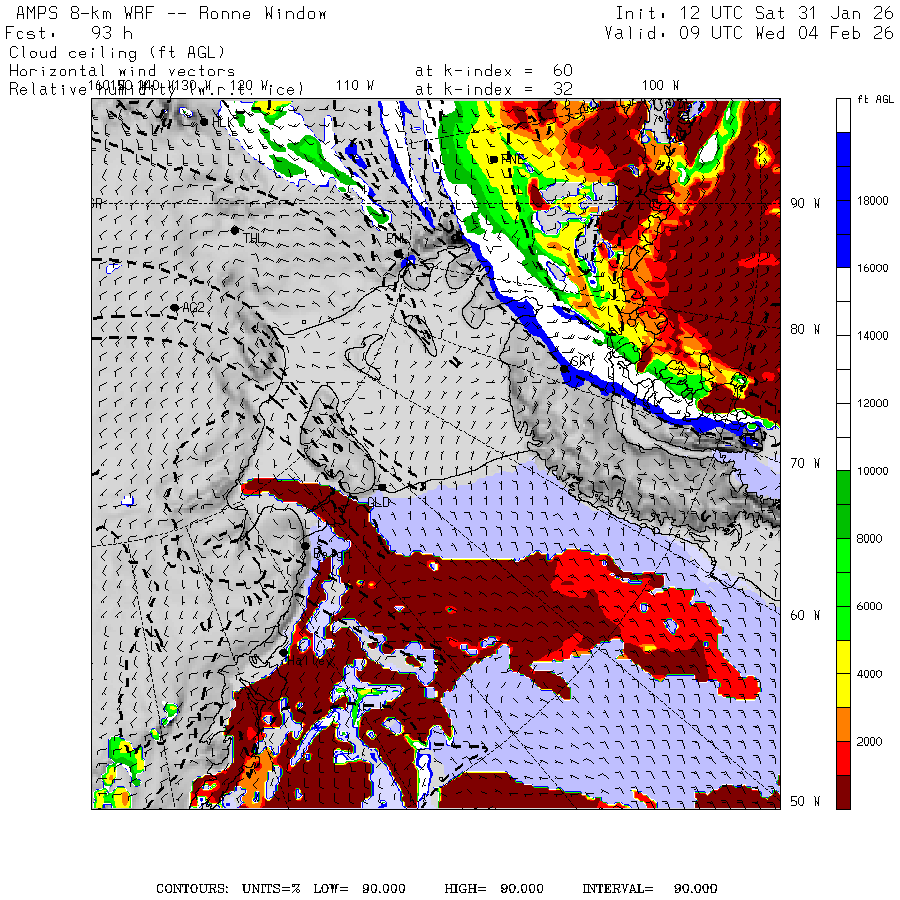Select the 'Relative humidity (w.r.t. ice)' label
Screen dimensions: 900x900
pos(156,90)
